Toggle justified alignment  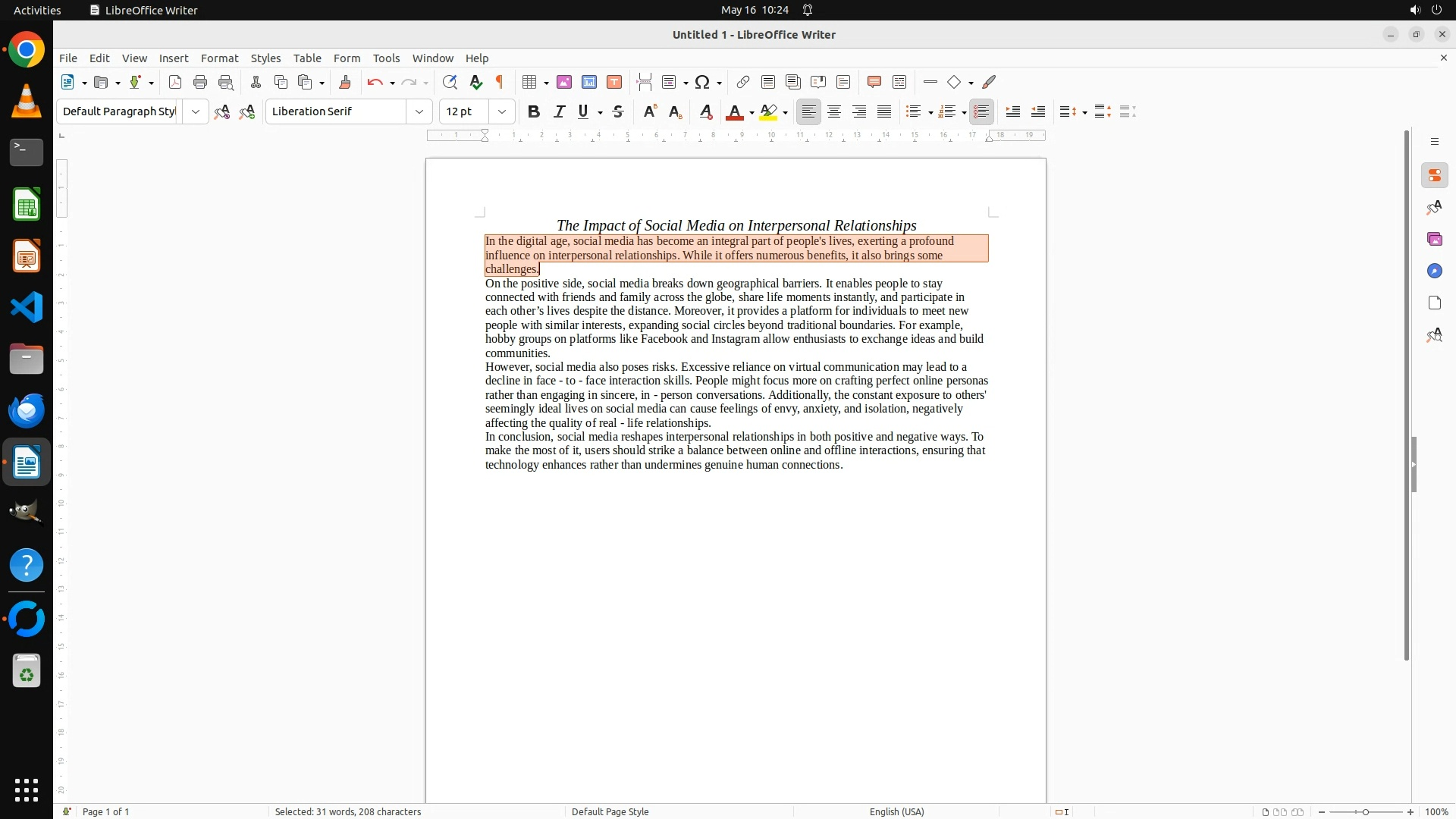click(x=884, y=112)
